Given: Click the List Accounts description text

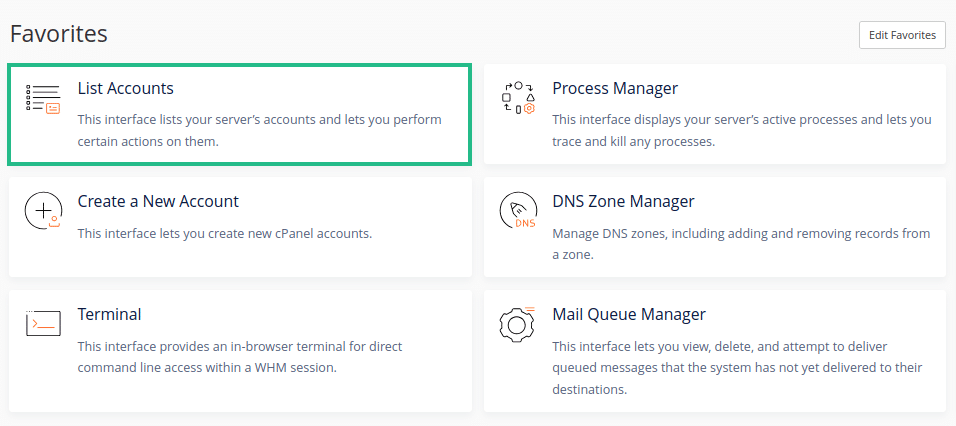Looking at the screenshot, I should point(260,130).
